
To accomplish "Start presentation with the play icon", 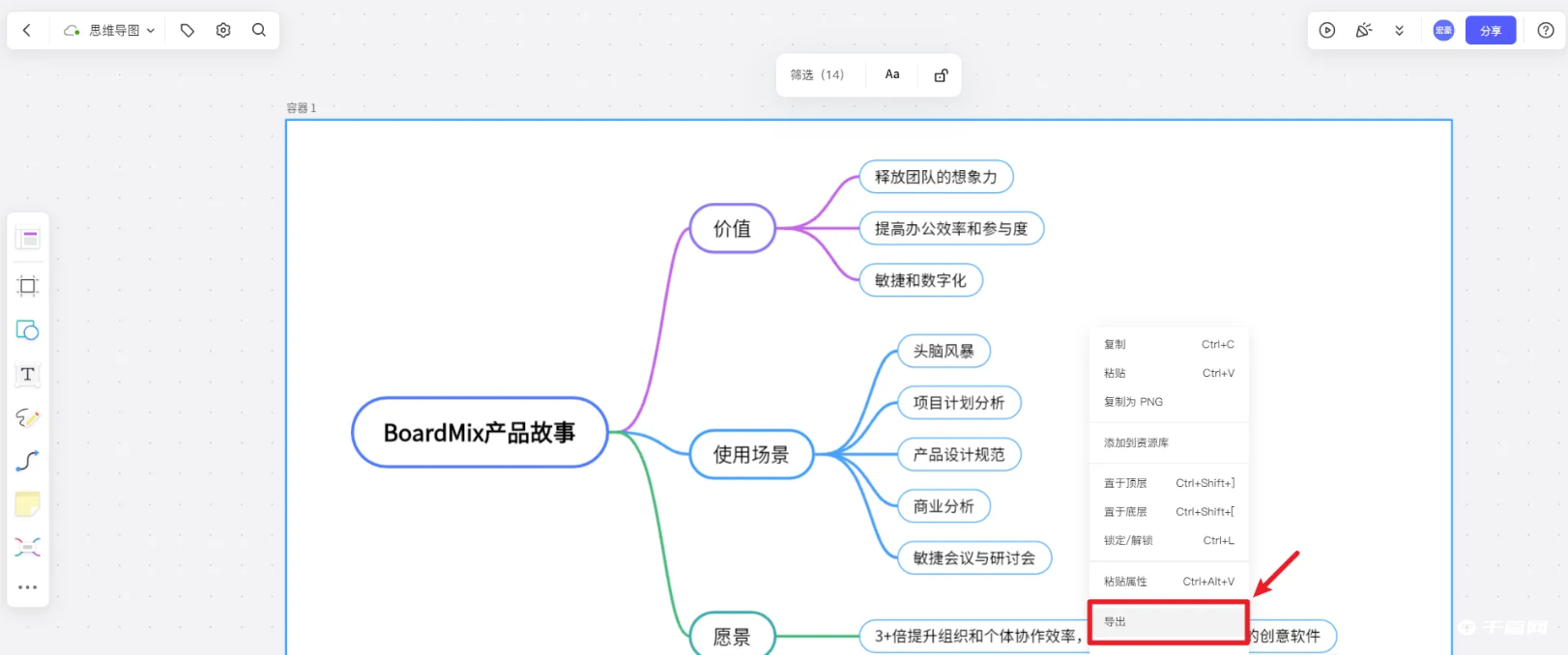I will [1327, 31].
